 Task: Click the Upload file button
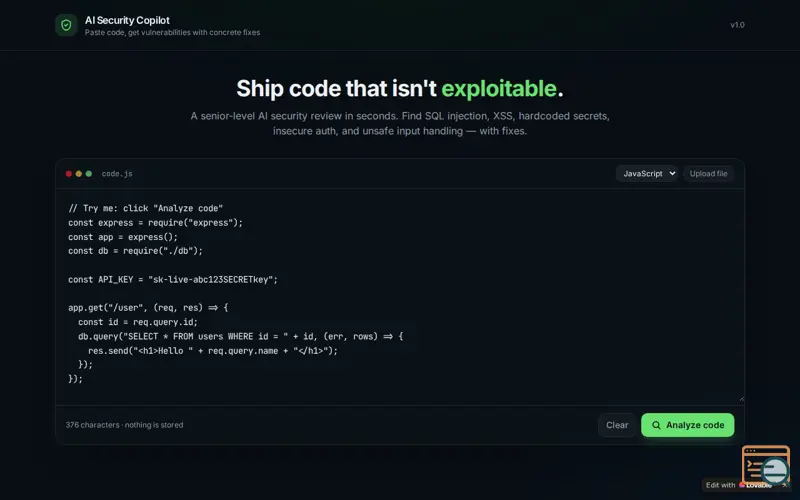pyautogui.click(x=708, y=173)
